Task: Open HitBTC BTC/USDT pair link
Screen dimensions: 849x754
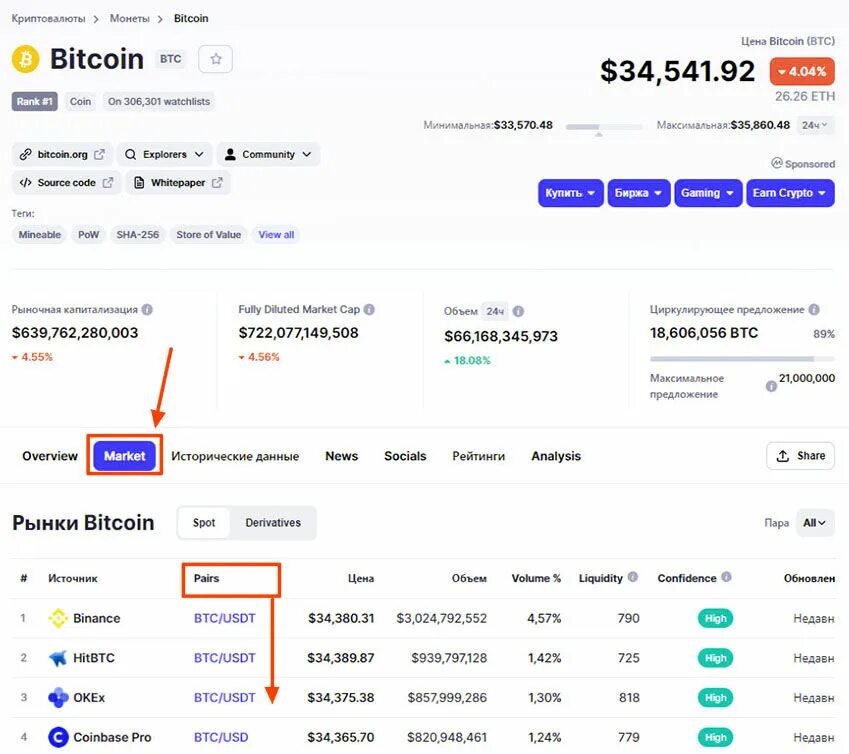Action: pyautogui.click(x=225, y=658)
